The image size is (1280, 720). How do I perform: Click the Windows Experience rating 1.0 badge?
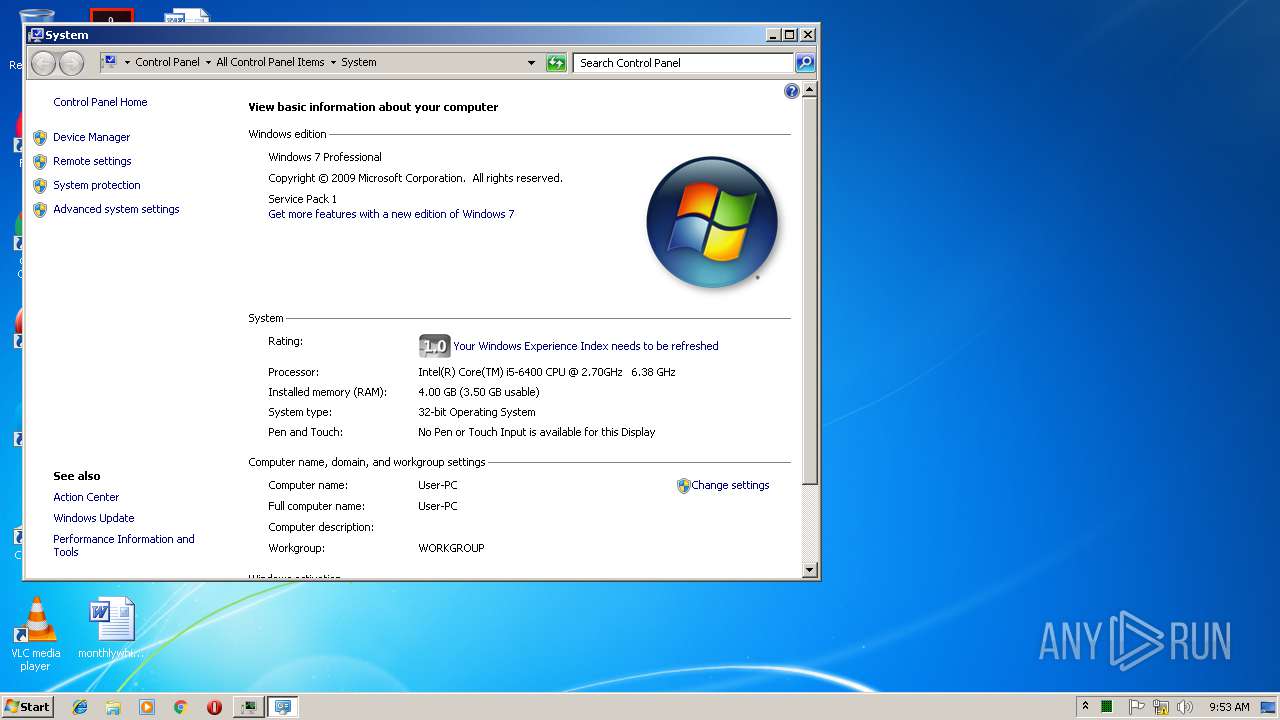434,346
